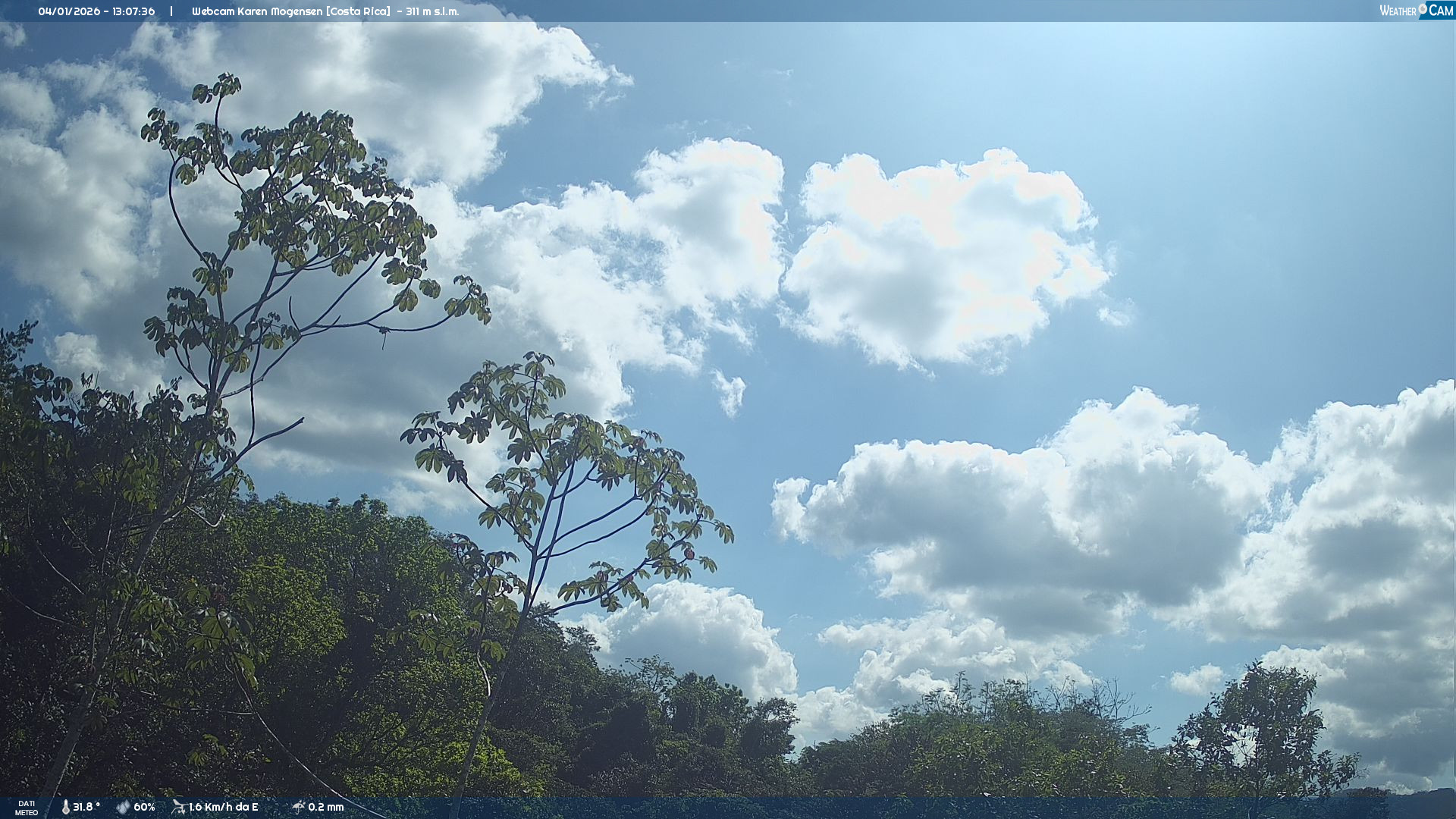This screenshot has width=1456, height=819.
Task: Click the DATI METEO label
Action: 27,808
